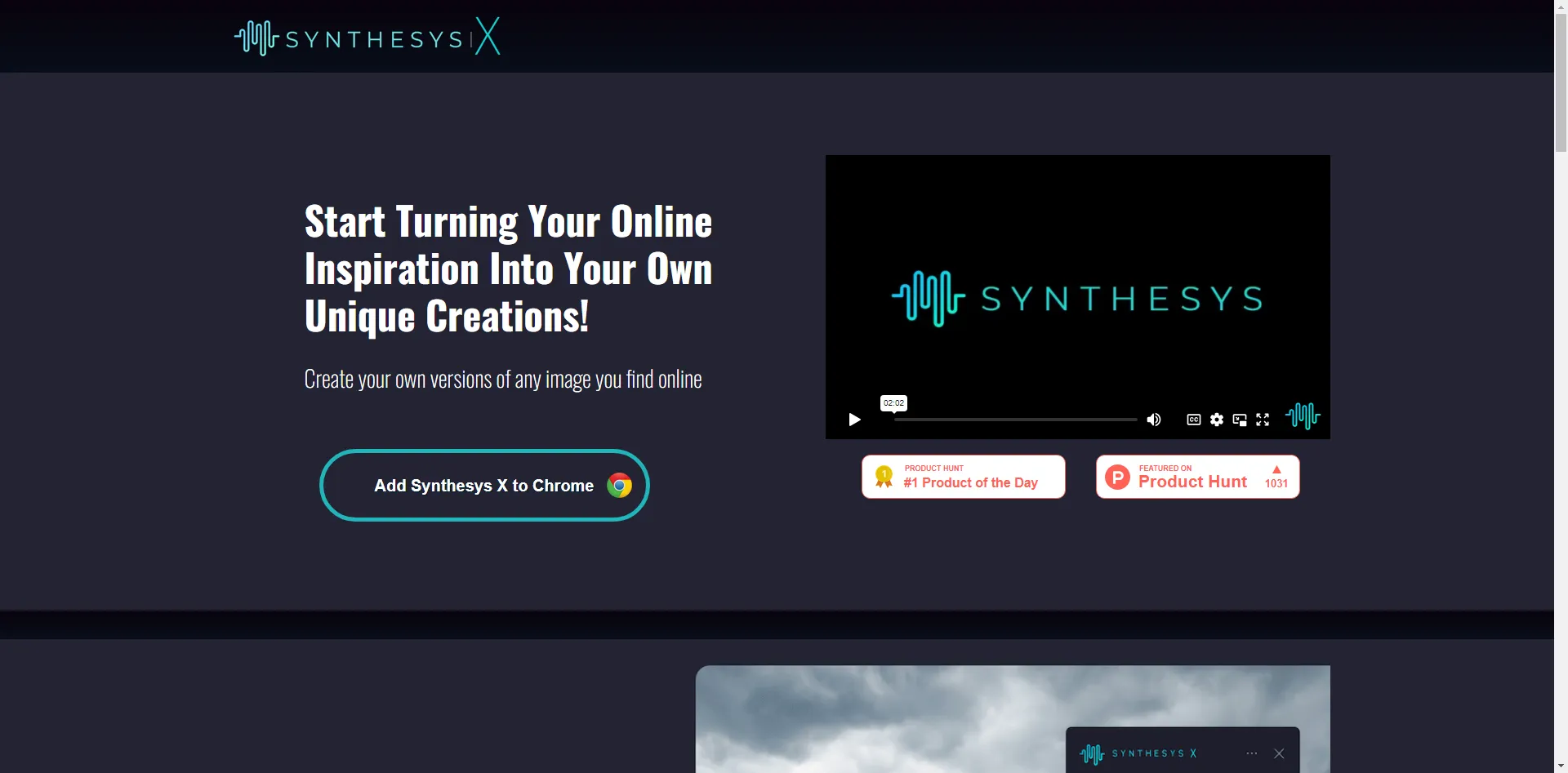Expand the video to fullscreen
1568x773 pixels.
[x=1261, y=419]
